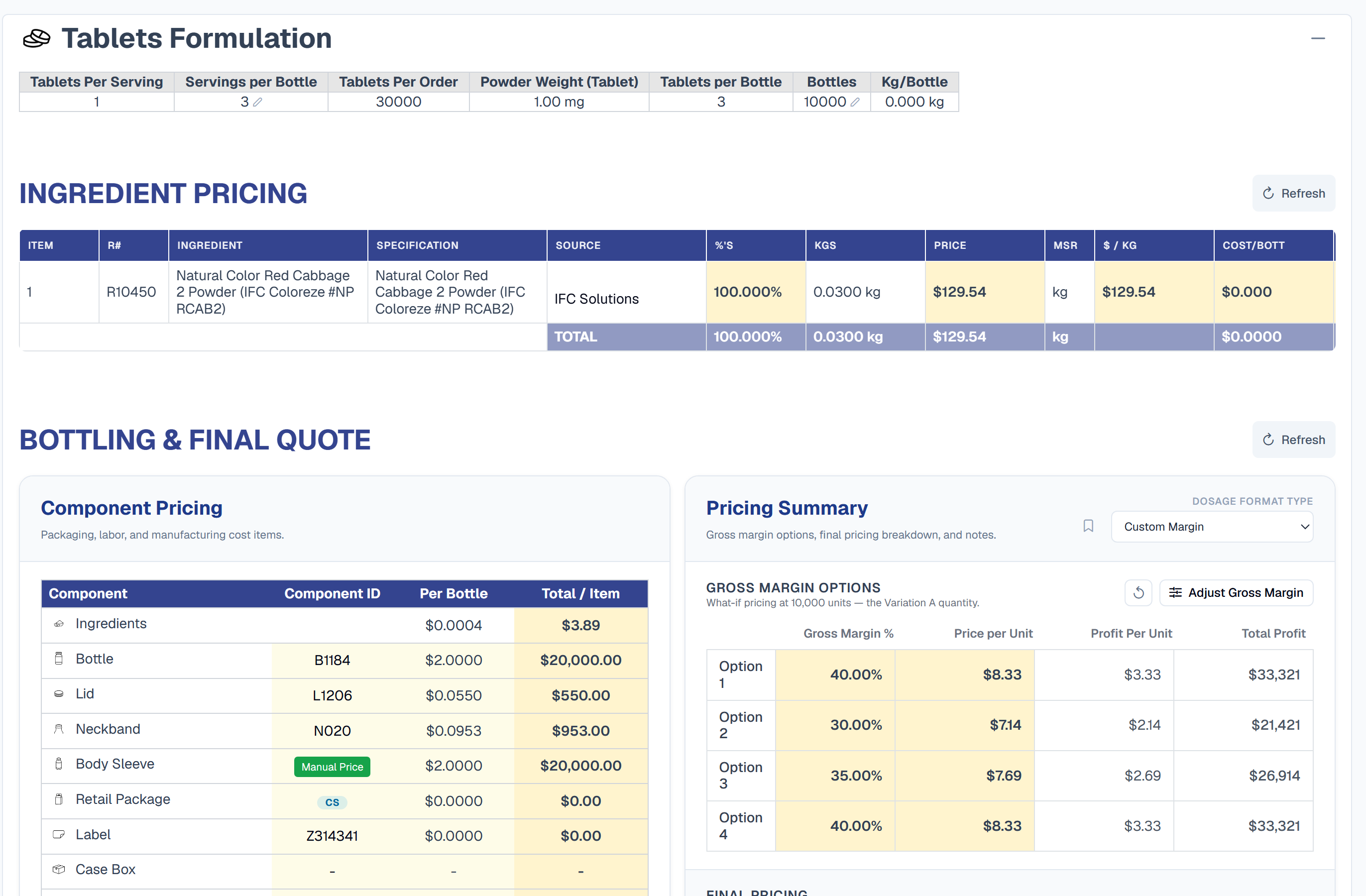Click the Bottle row icon
This screenshot has height=896, width=1366.
pyautogui.click(x=59, y=659)
